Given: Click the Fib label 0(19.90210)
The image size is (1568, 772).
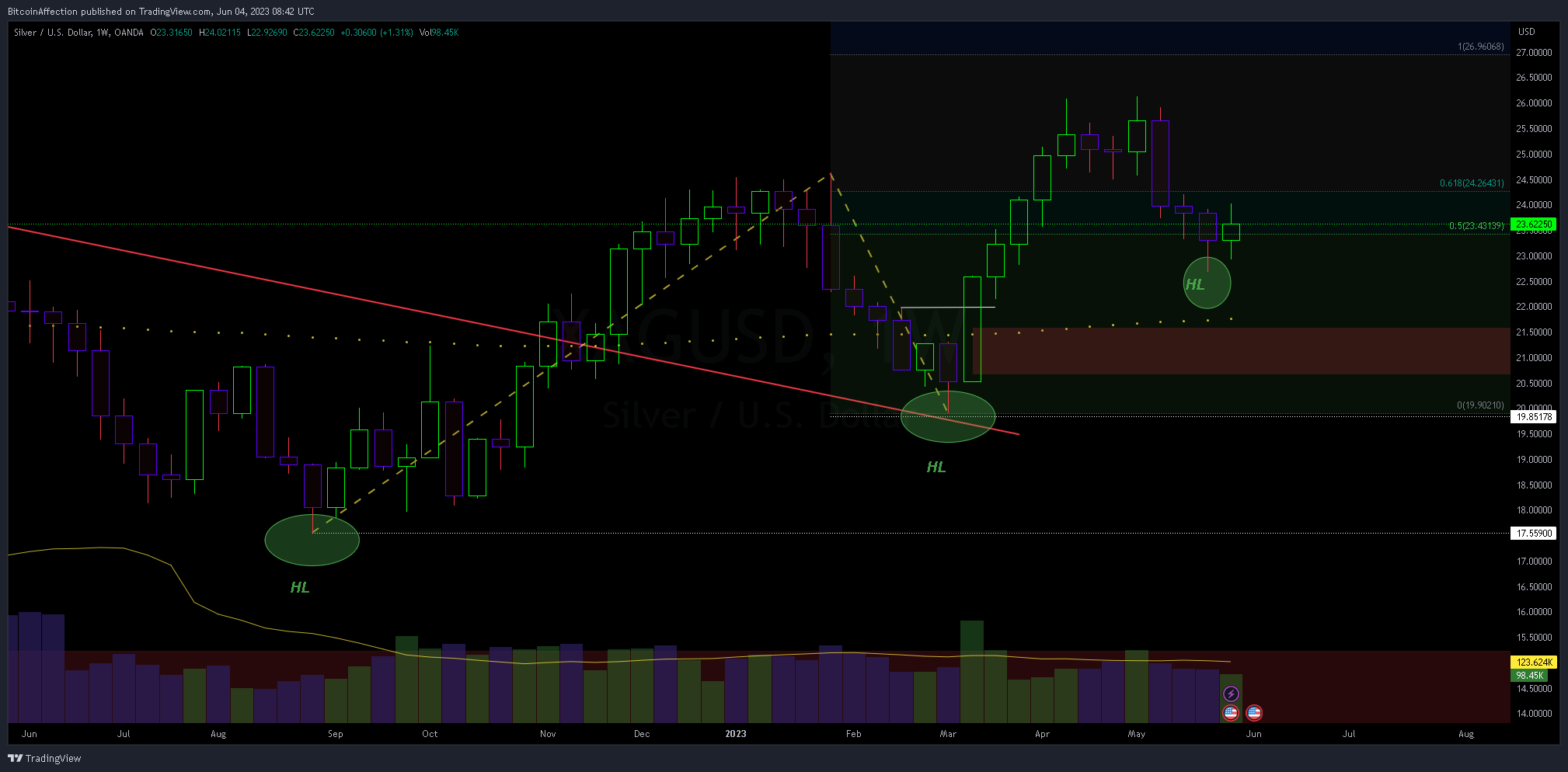Looking at the screenshot, I should click(1480, 405).
